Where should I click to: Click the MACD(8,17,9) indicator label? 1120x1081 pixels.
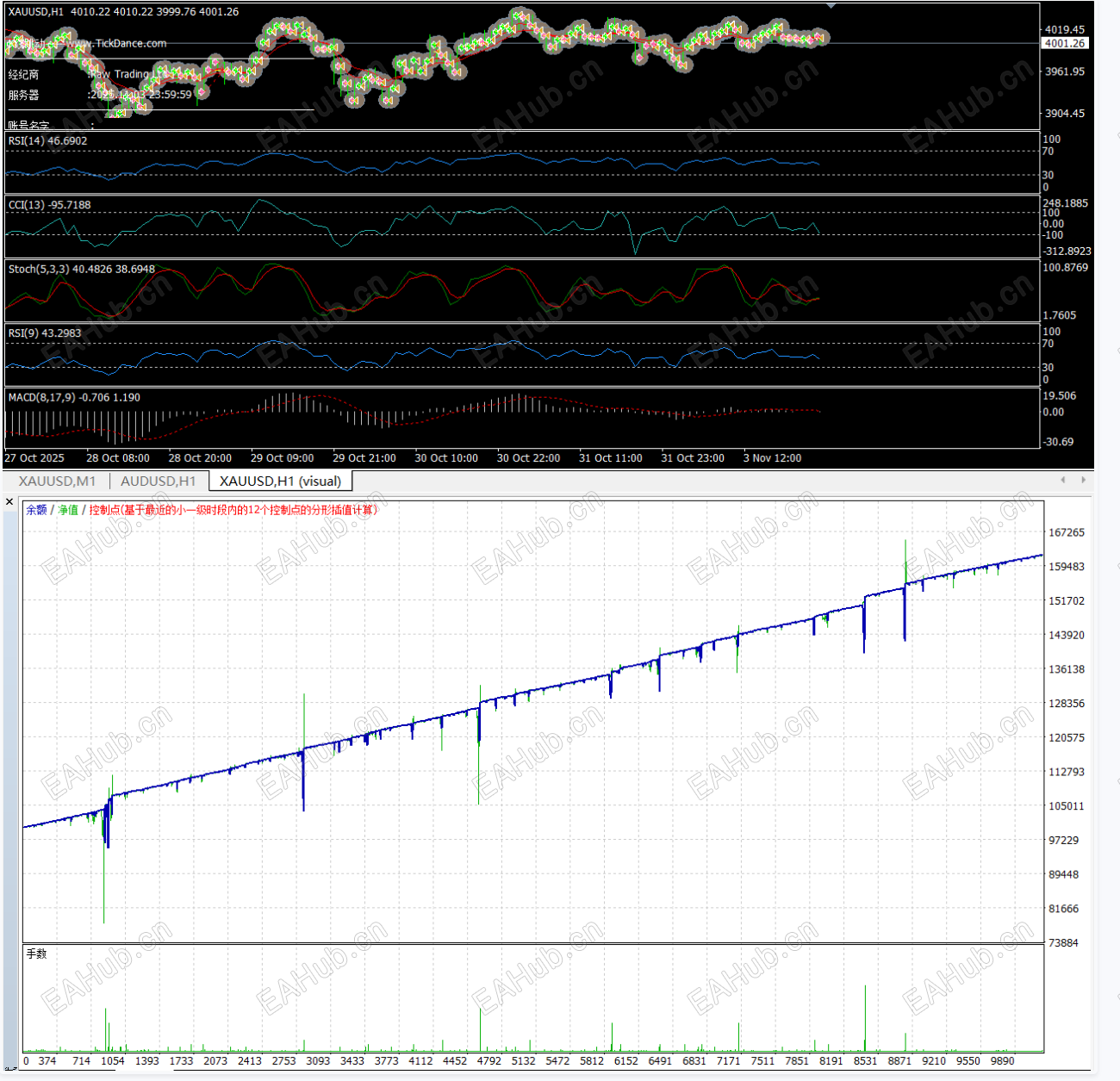point(74,397)
